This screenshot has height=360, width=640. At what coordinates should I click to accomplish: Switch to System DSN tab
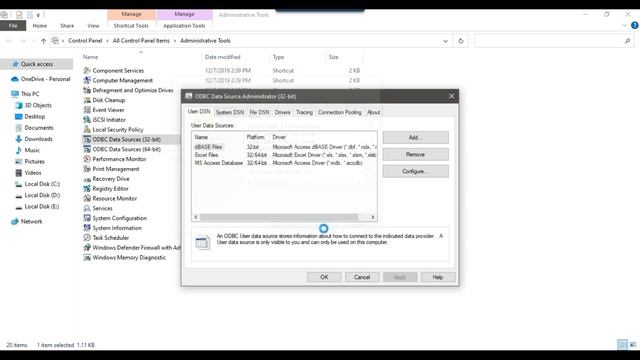pyautogui.click(x=230, y=112)
